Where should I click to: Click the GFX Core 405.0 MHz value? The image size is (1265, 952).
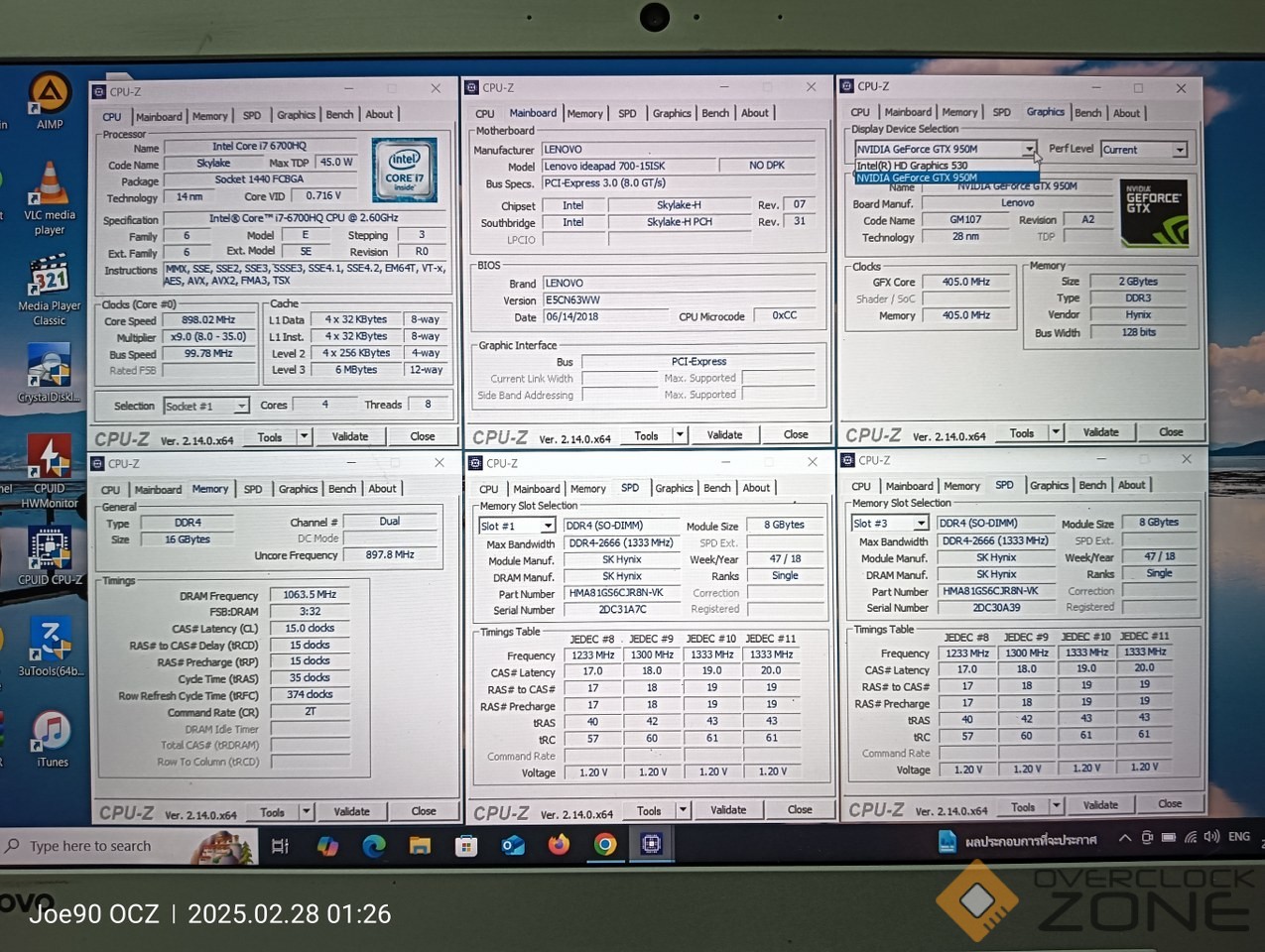pos(966,282)
